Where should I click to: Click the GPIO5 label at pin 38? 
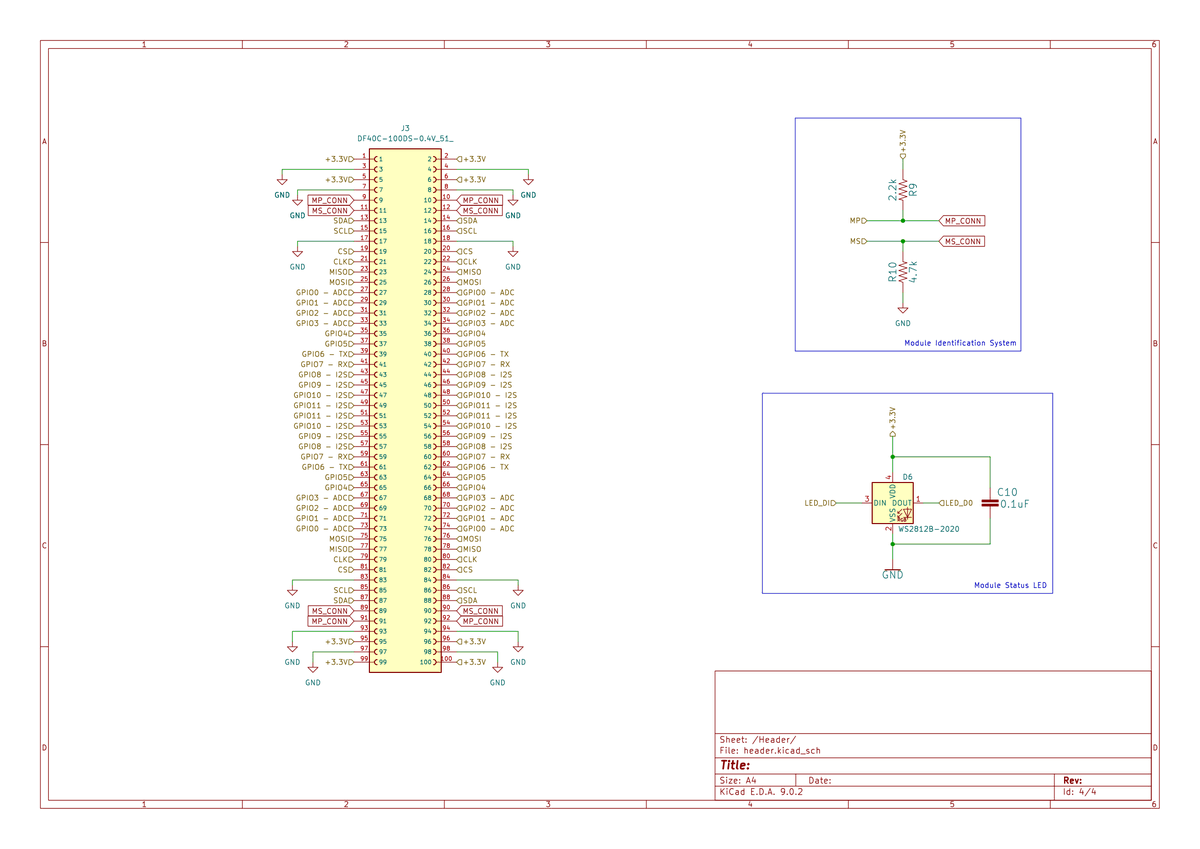472,344
